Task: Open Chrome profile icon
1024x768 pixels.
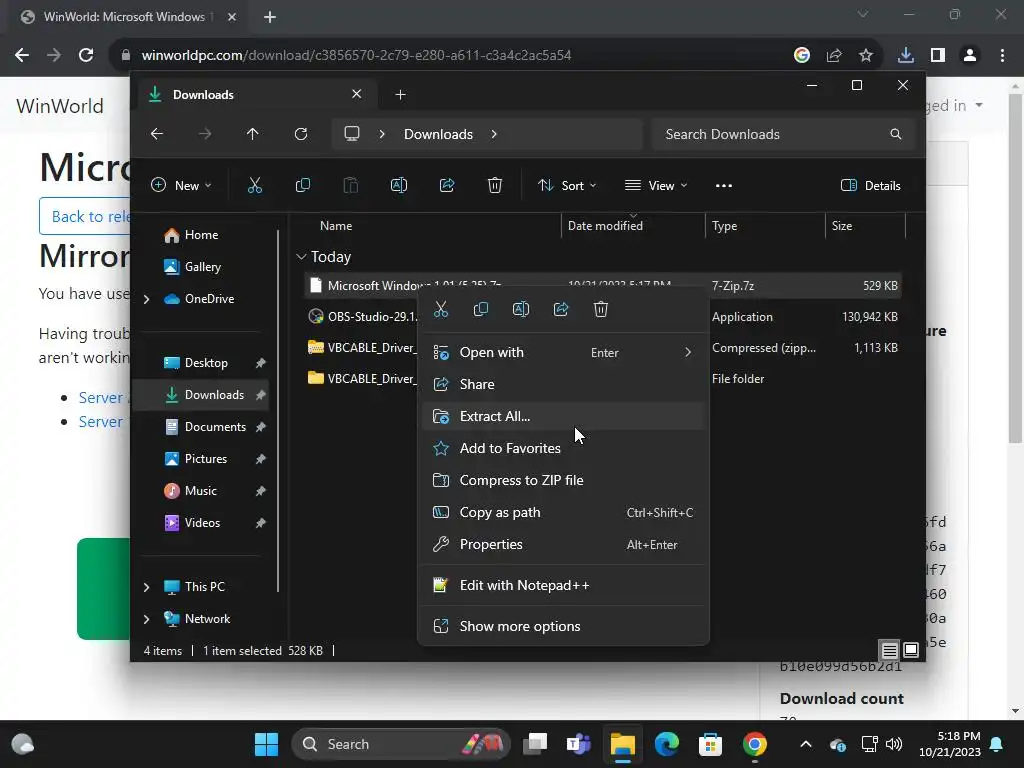Action: (970, 56)
